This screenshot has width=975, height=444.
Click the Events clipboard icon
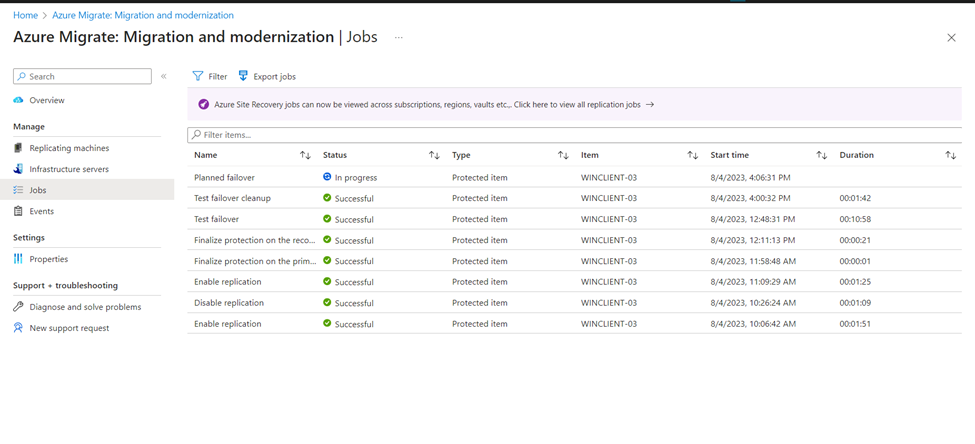tap(18, 211)
